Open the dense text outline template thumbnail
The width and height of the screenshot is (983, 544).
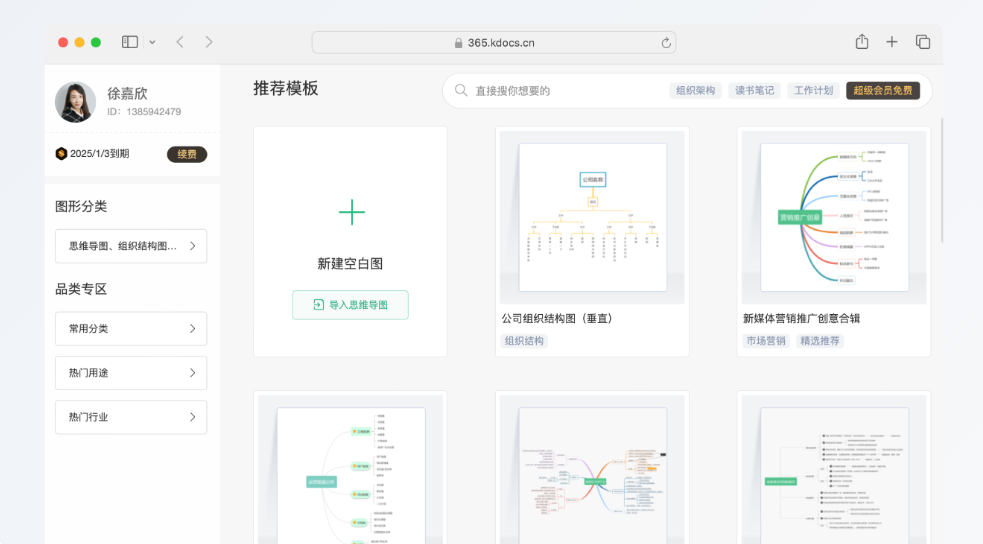coord(834,469)
